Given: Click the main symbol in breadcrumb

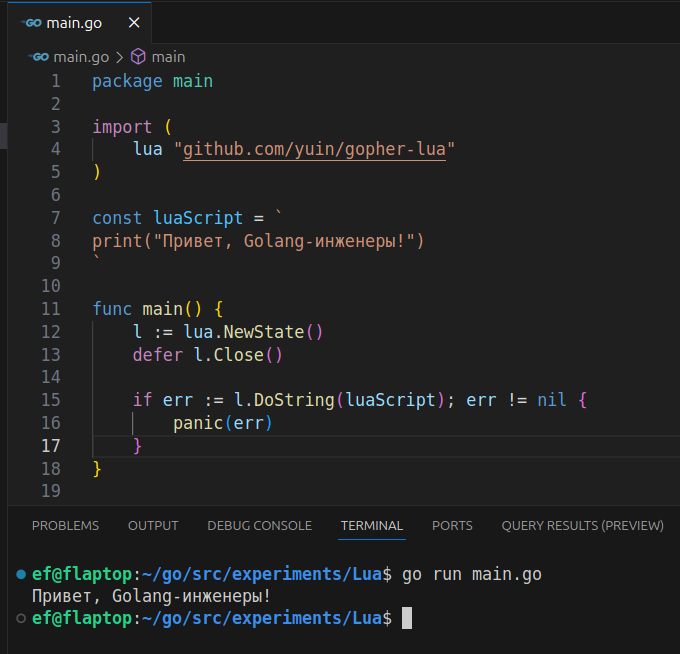Looking at the screenshot, I should click(x=168, y=57).
